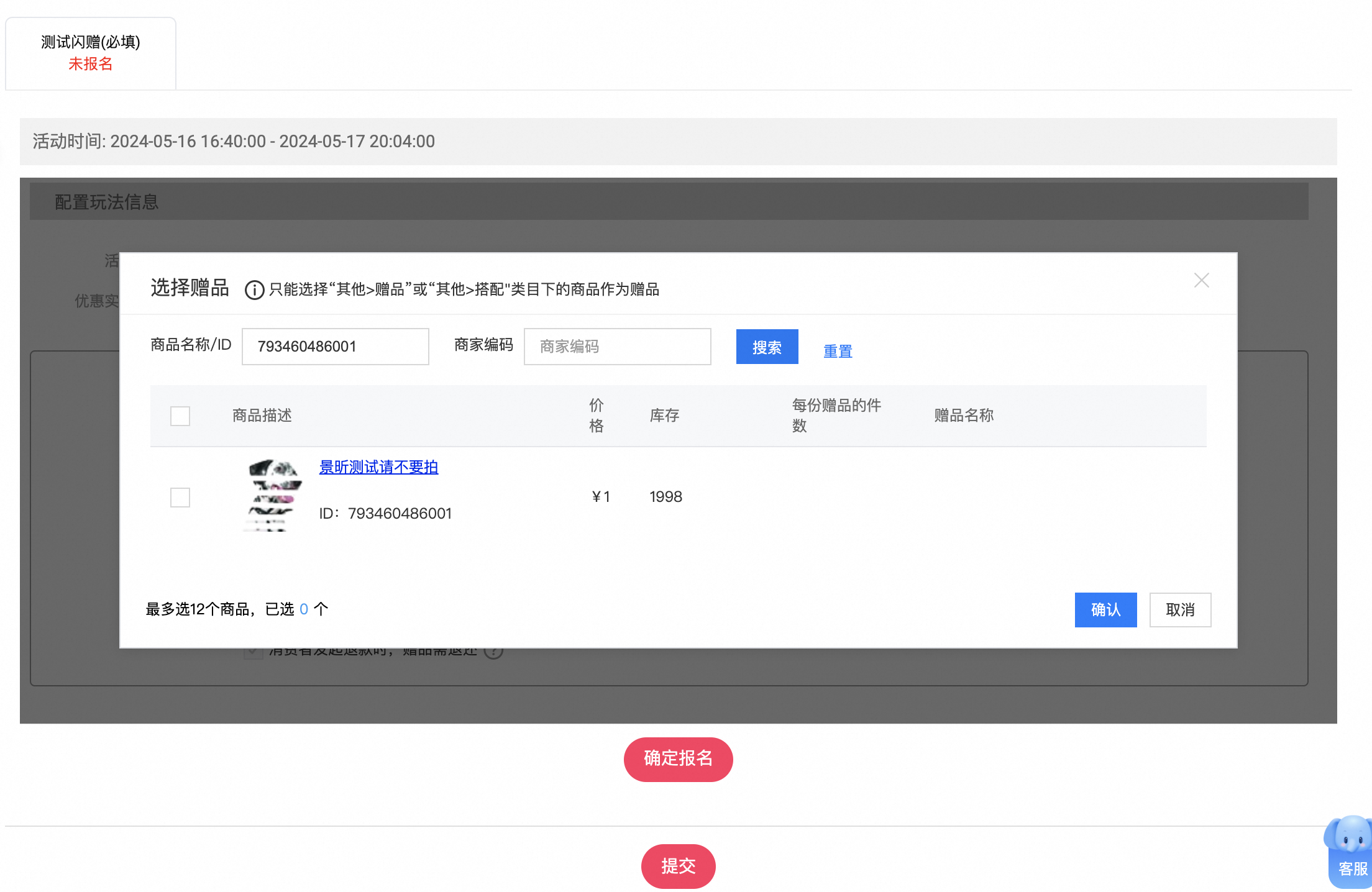Tick the select-all checkbox in table header

pyautogui.click(x=180, y=416)
